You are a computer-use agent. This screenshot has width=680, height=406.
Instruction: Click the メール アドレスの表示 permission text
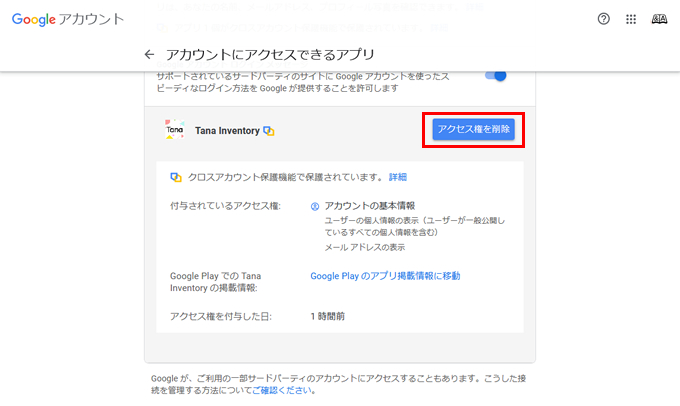click(365, 247)
